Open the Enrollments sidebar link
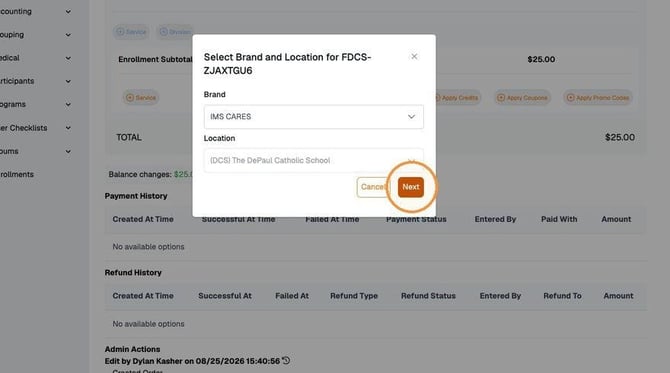 tap(17, 174)
